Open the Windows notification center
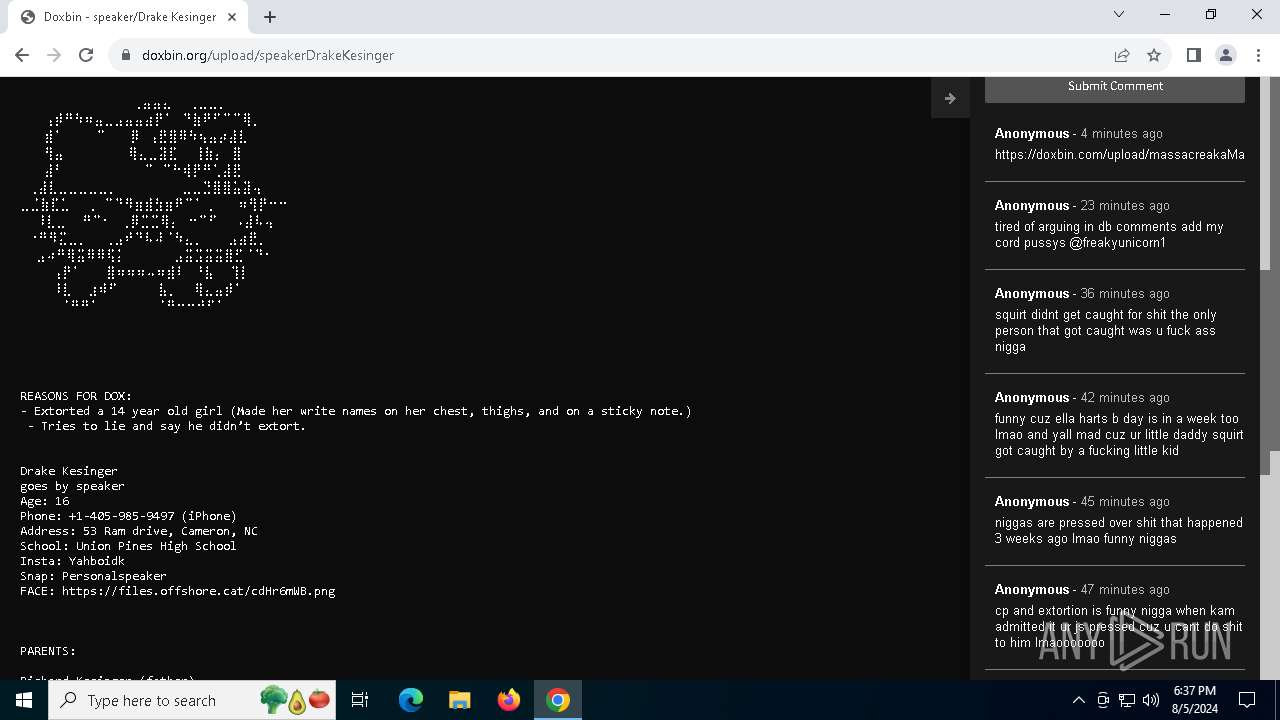Image resolution: width=1280 pixels, height=720 pixels. coord(1247,700)
